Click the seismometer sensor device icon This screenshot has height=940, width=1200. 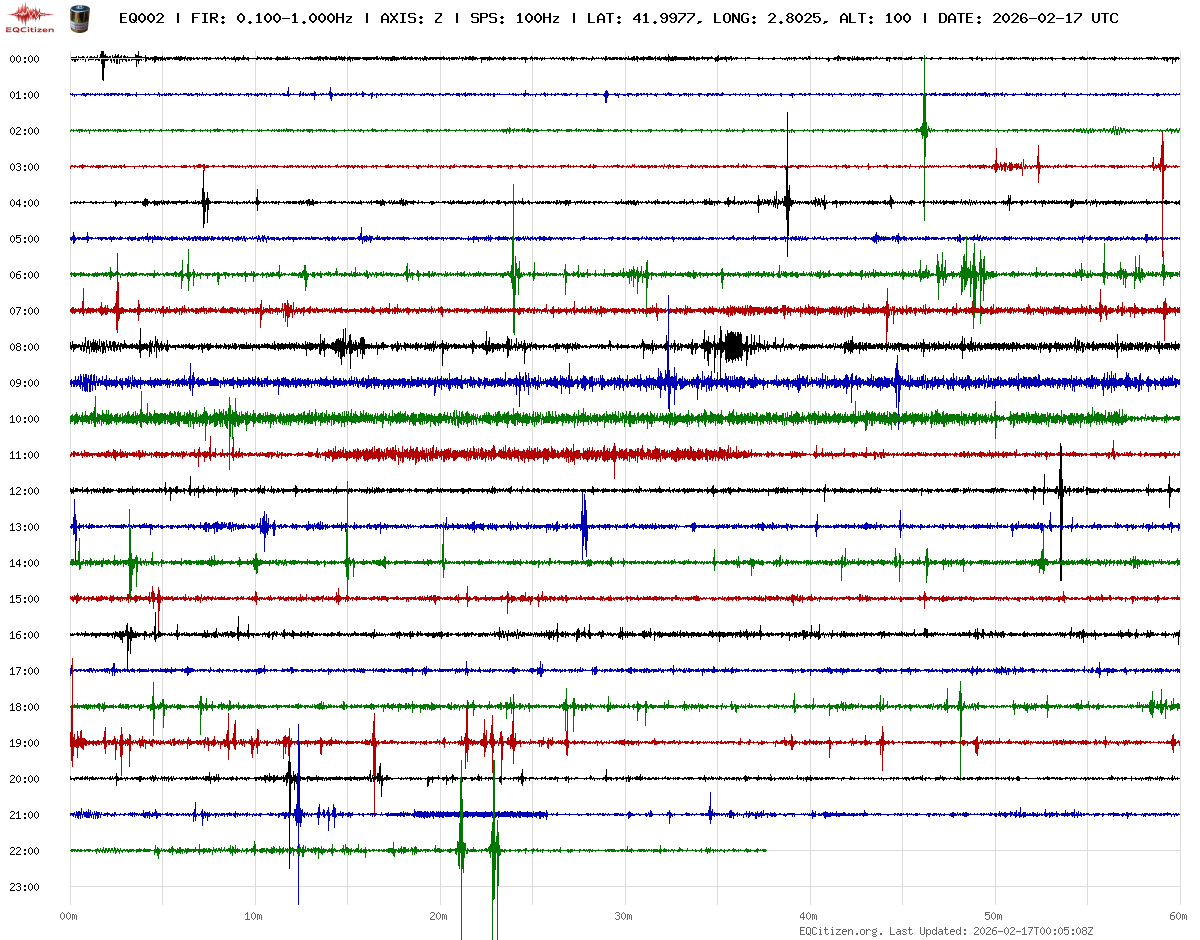click(78, 17)
